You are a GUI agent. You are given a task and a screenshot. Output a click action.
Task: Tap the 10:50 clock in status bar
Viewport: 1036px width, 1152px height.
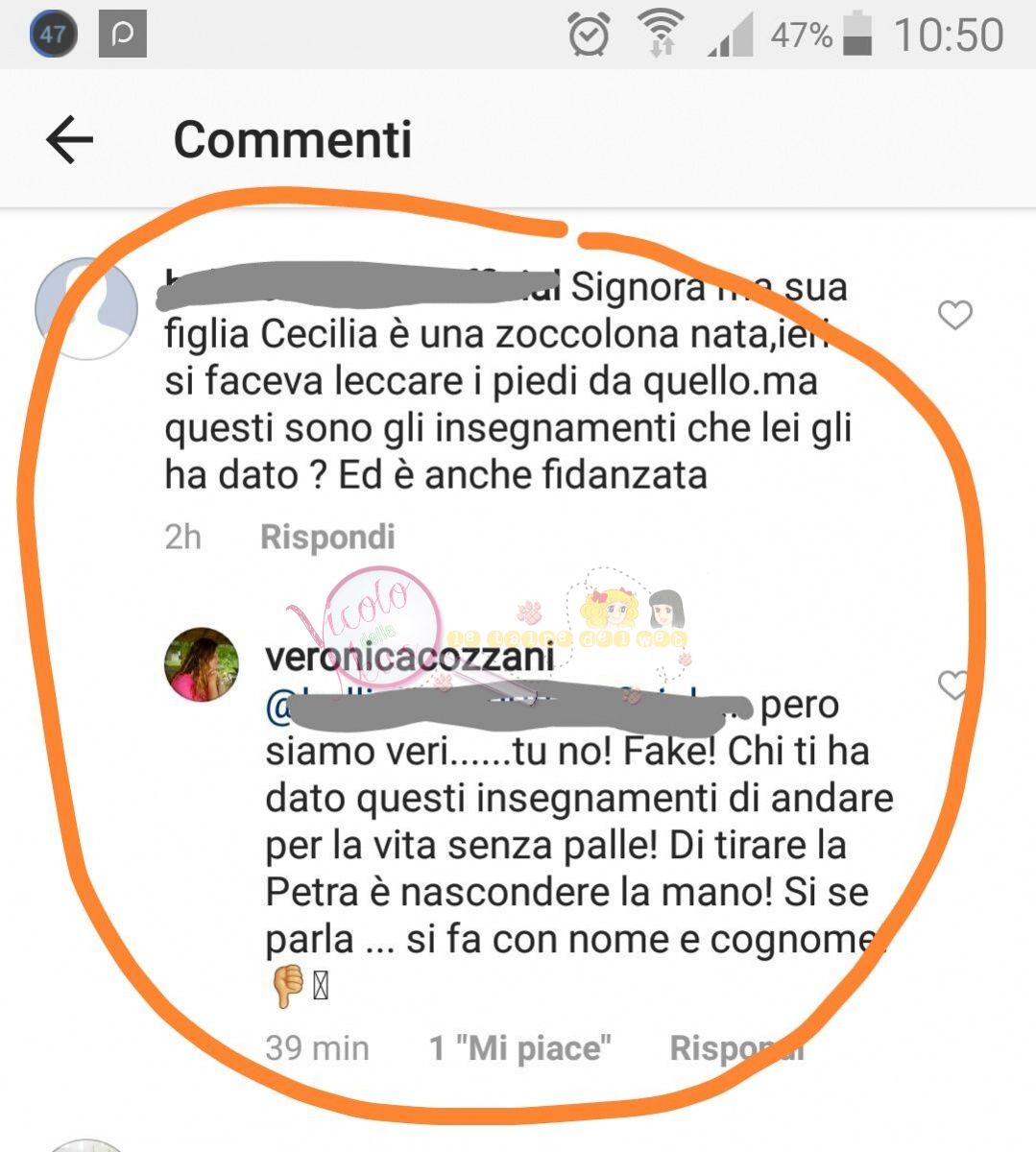[949, 36]
